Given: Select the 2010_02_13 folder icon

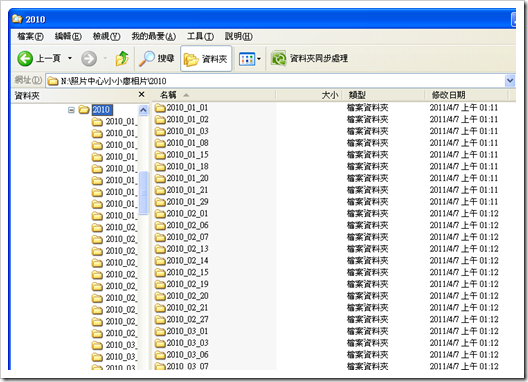Looking at the screenshot, I should 160,249.
